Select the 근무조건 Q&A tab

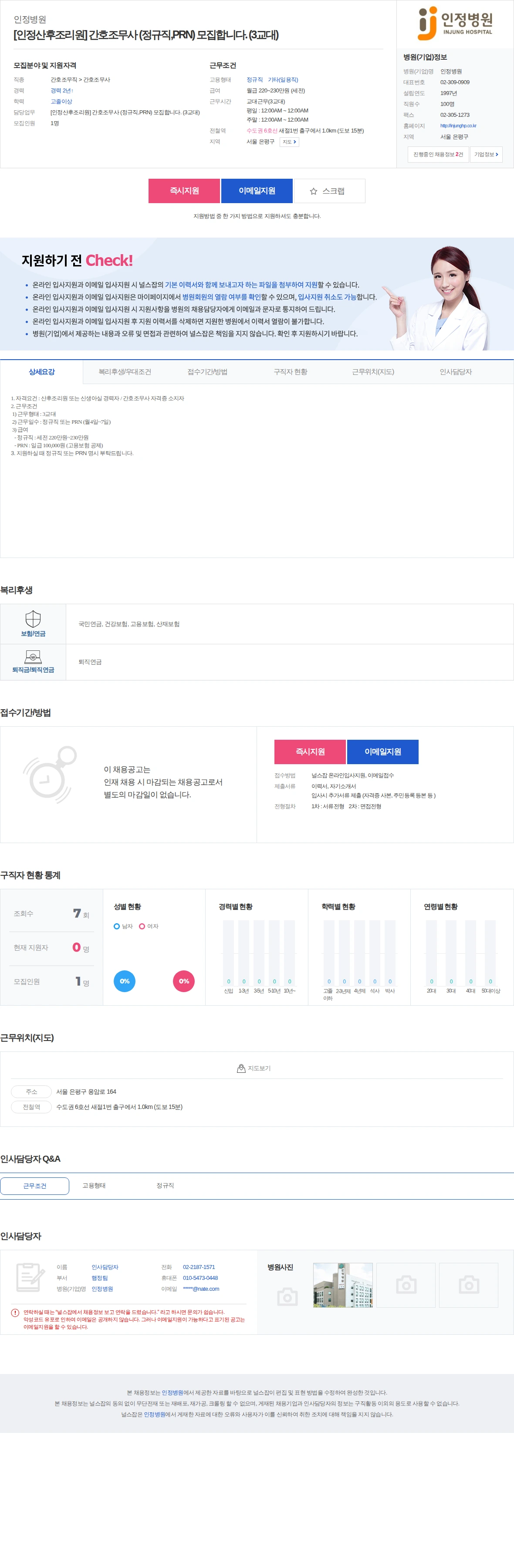click(x=35, y=1185)
